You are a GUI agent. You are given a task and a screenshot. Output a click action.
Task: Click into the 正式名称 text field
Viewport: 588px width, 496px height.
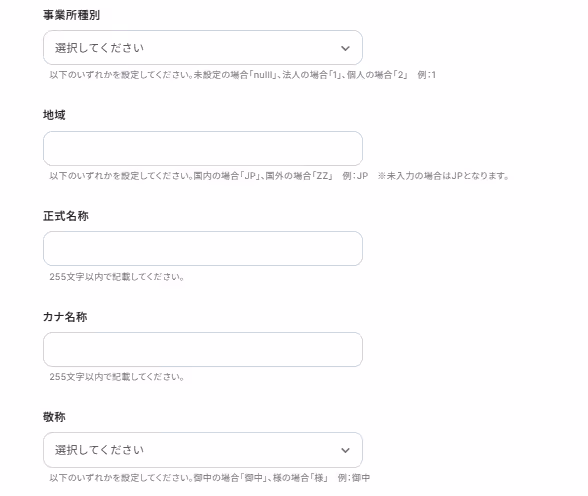pyautogui.click(x=203, y=249)
